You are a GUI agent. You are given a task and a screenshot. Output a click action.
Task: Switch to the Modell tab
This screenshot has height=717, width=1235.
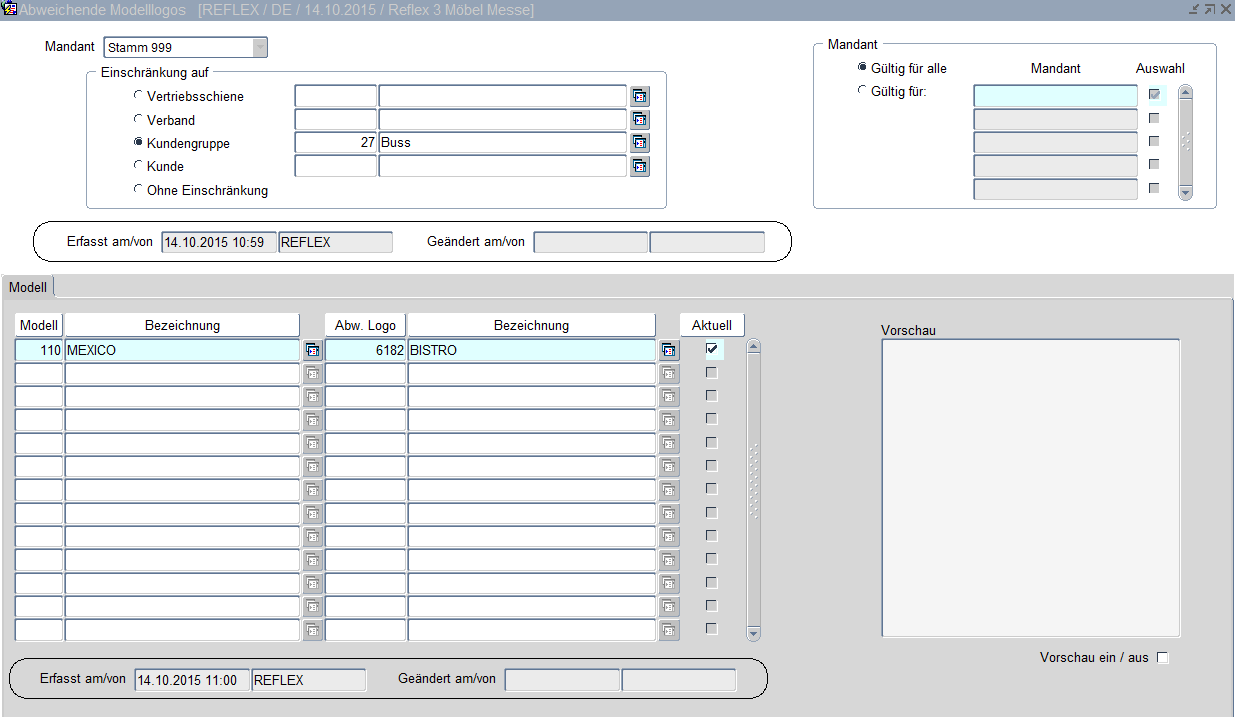click(x=28, y=287)
